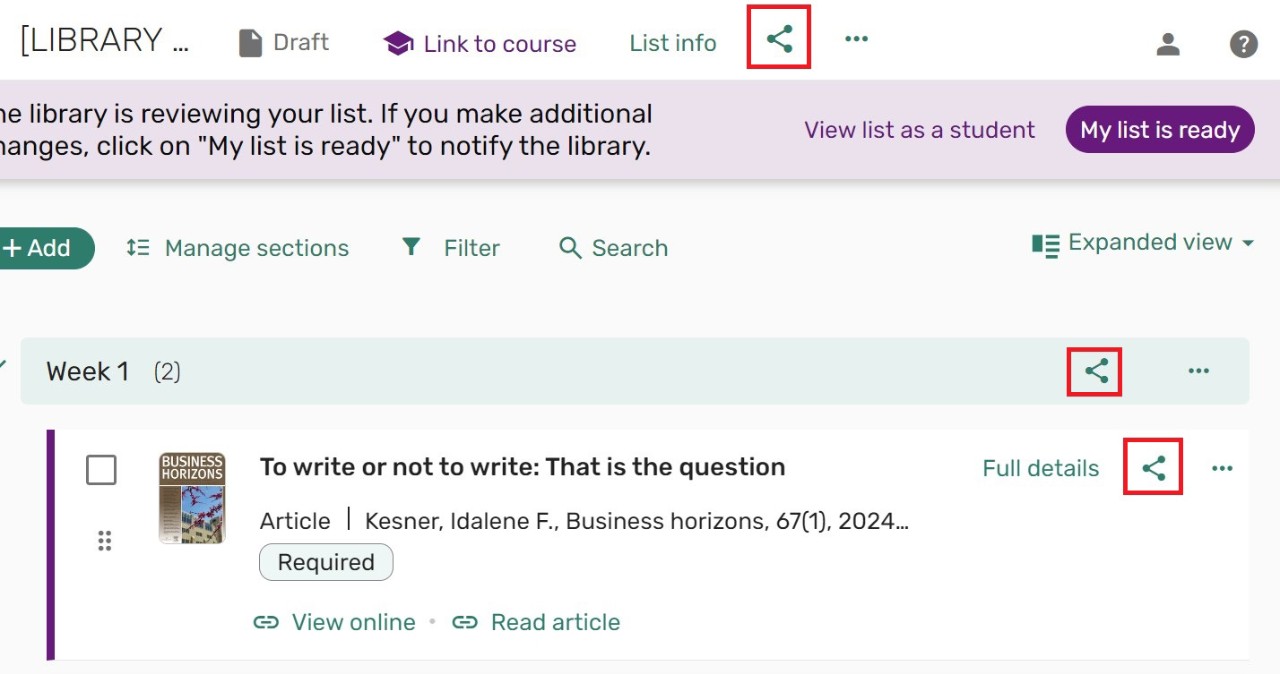The height and width of the screenshot is (674, 1280).
Task: Click the 'Read article' link
Action: click(555, 621)
